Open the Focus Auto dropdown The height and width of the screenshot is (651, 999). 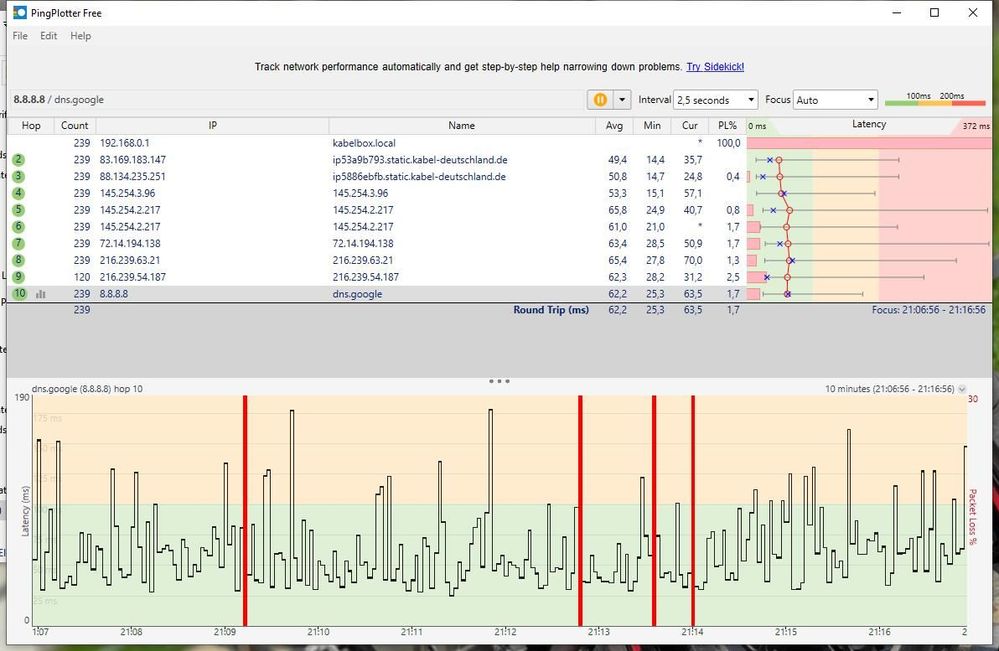pyautogui.click(x=835, y=100)
